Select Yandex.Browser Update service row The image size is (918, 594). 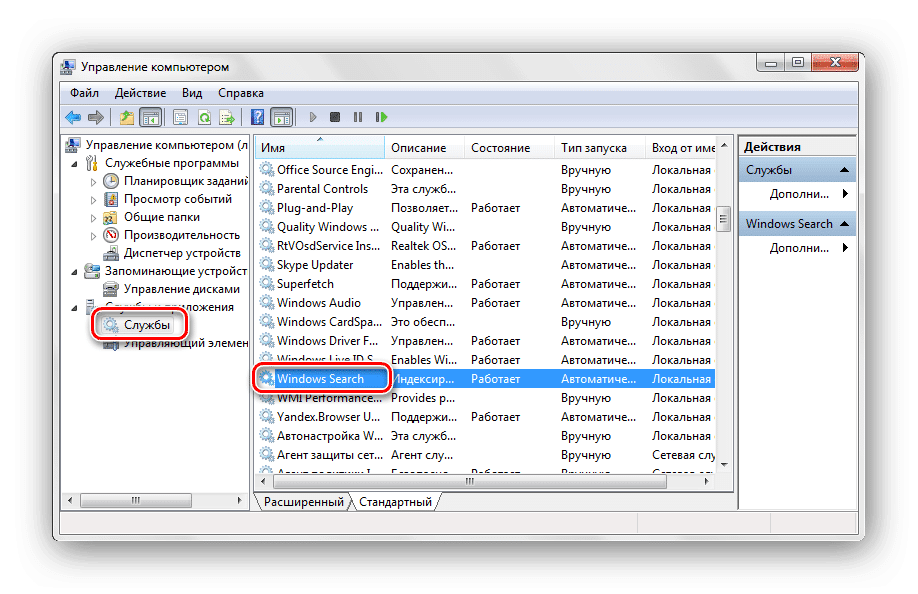pyautogui.click(x=485, y=417)
